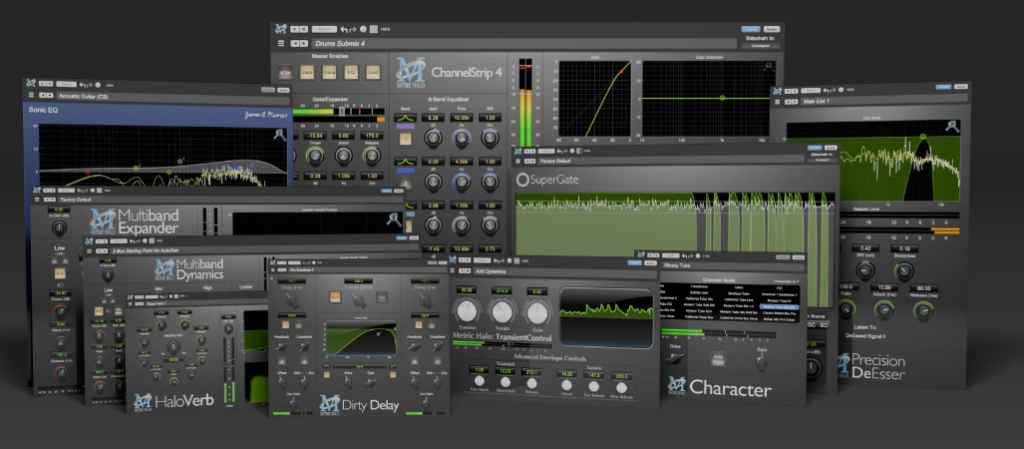Click the band 1 Freq value field 15.00k
Image resolution: width=1024 pixels, height=449 pixels.
(x=461, y=117)
